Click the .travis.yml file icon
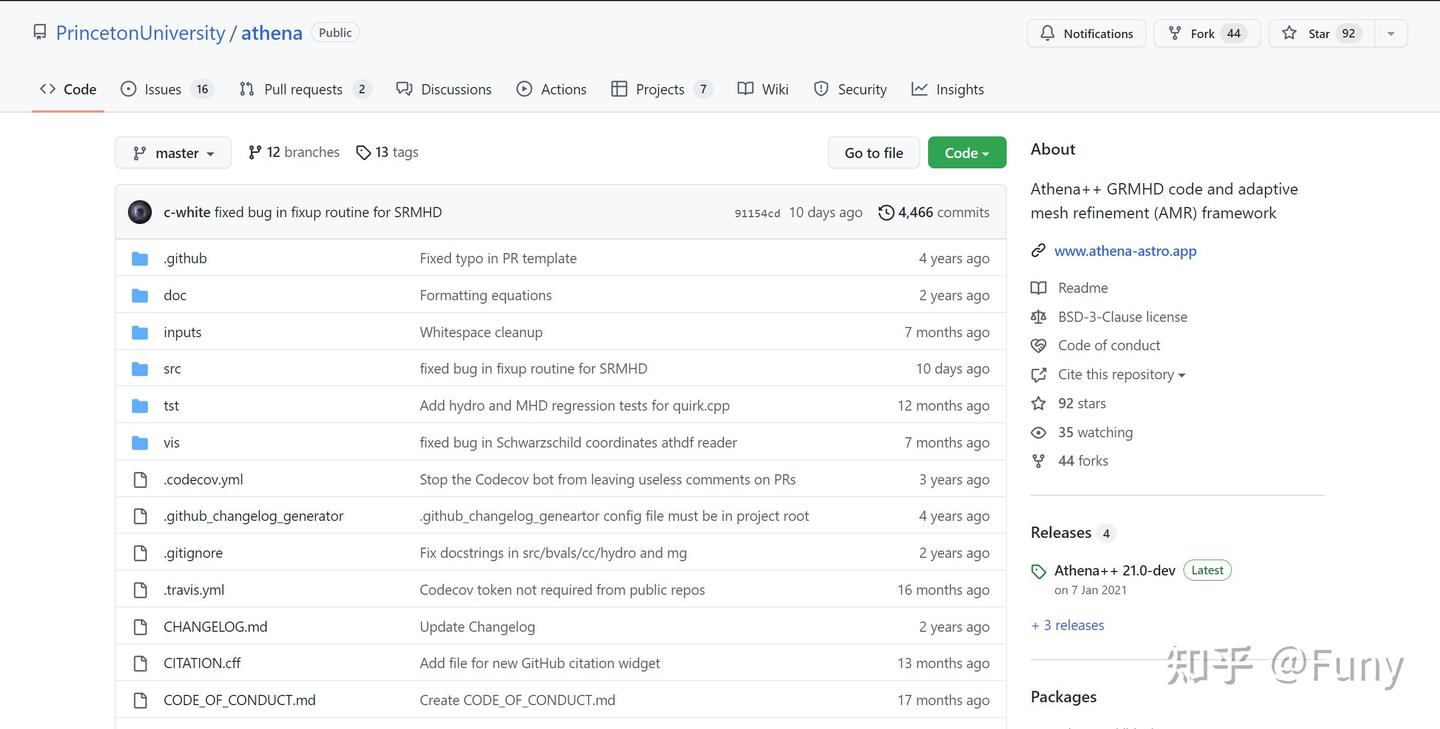The image size is (1440, 729). 140,590
